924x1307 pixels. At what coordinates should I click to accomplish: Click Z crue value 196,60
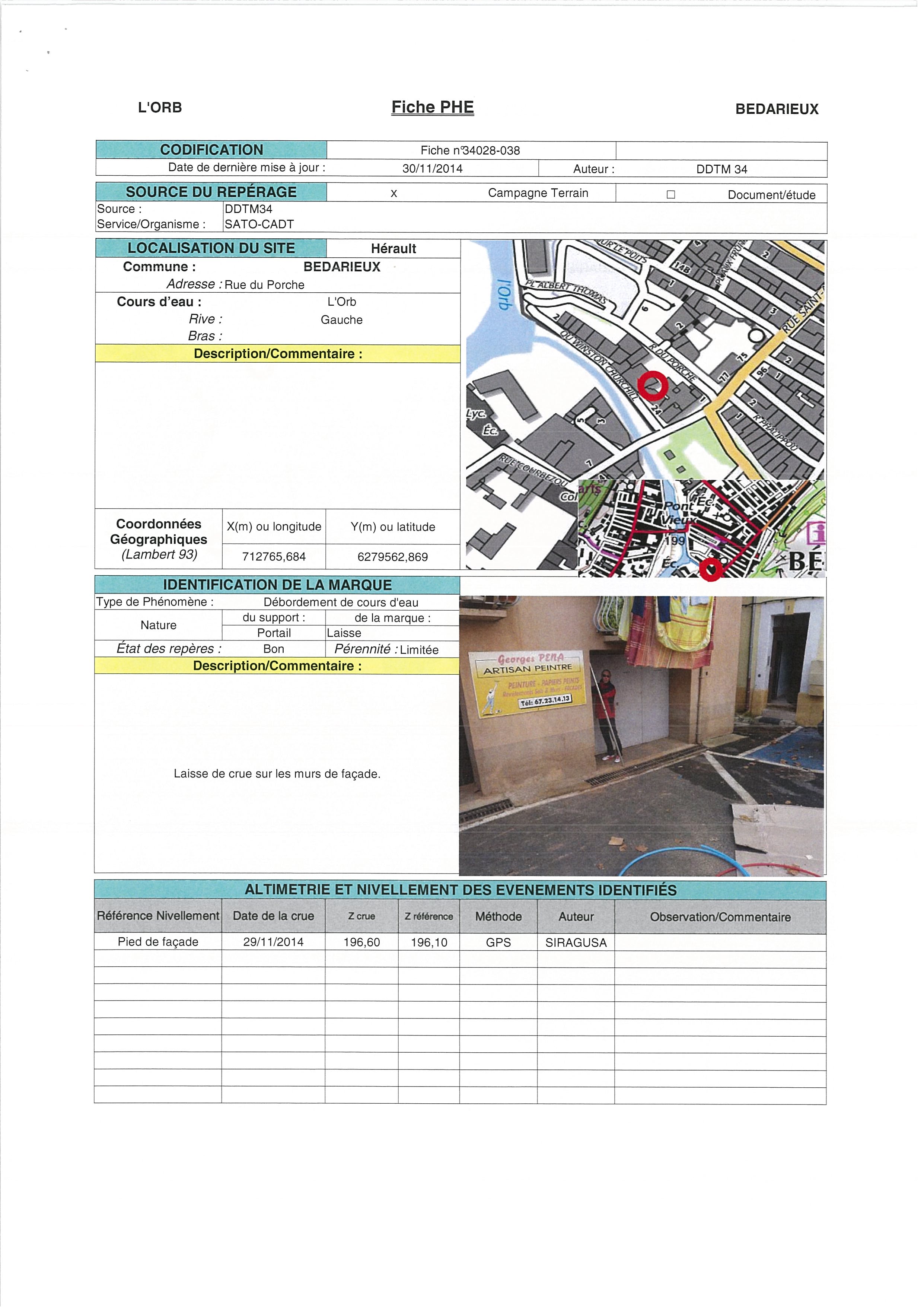click(362, 943)
